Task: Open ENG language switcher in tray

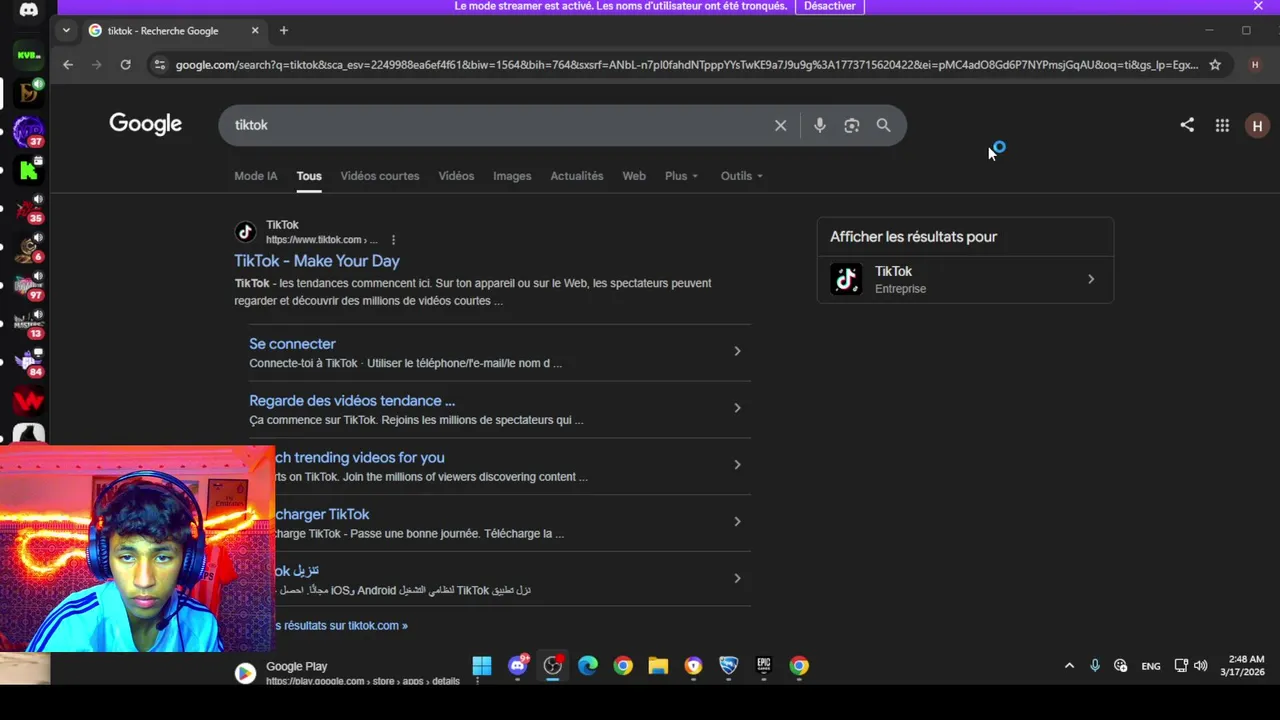Action: 1151,666
